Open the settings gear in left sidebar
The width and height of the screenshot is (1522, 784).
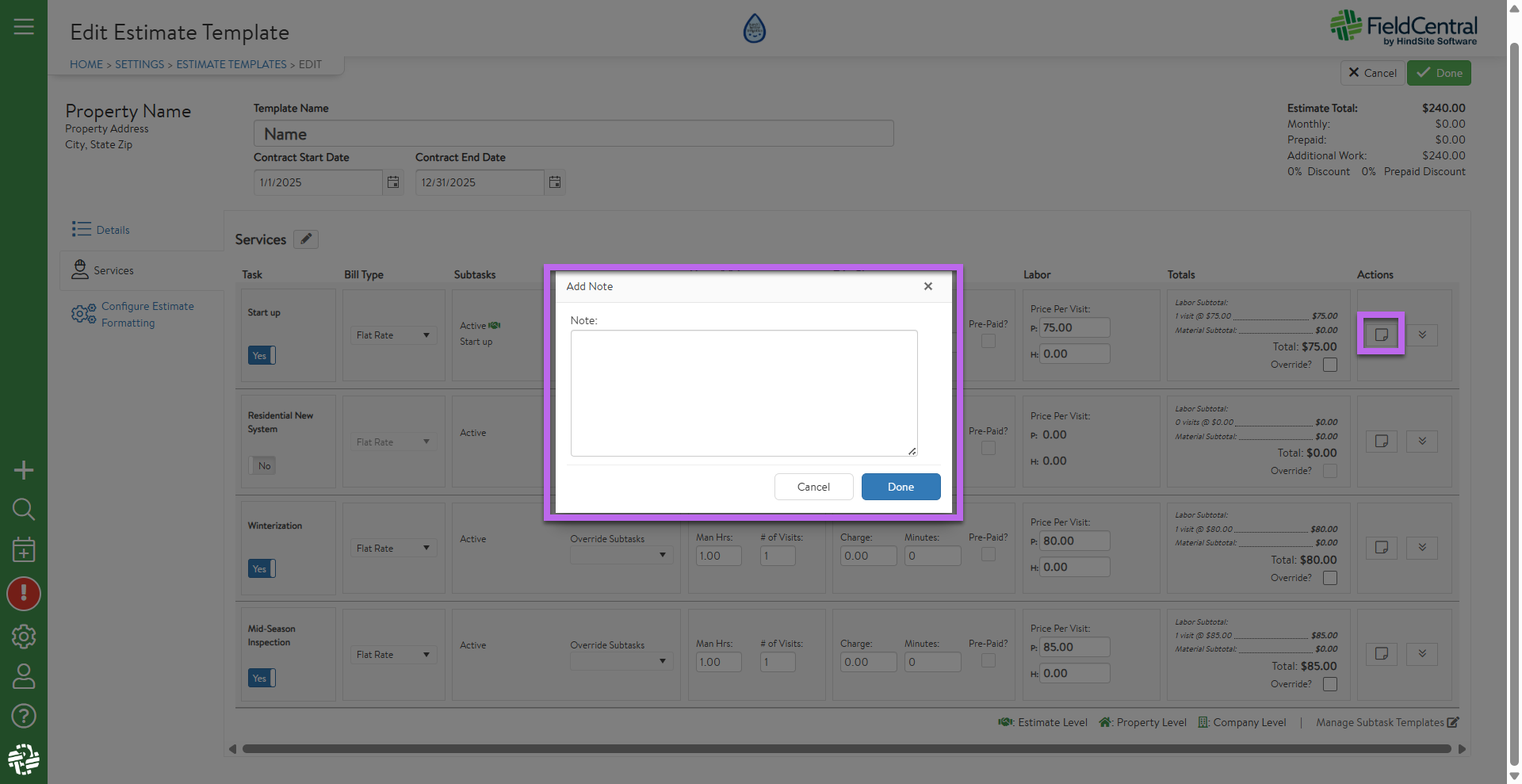tap(24, 636)
